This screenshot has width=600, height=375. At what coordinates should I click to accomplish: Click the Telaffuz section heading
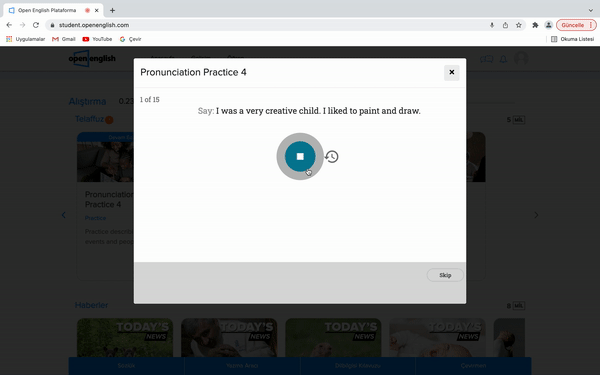tap(89, 119)
